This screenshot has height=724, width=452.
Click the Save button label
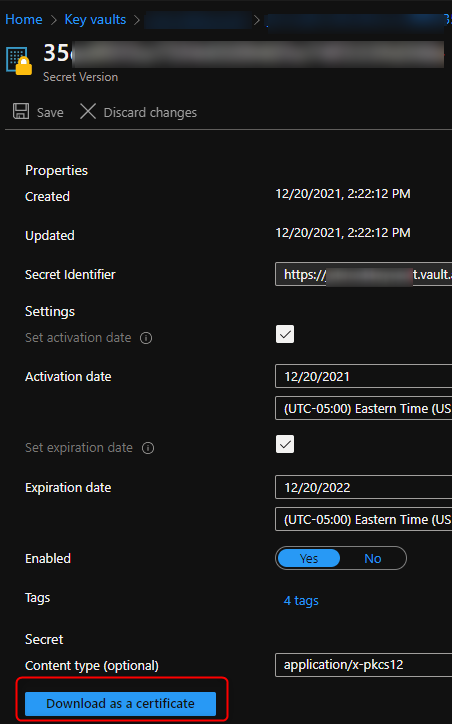pyautogui.click(x=50, y=112)
